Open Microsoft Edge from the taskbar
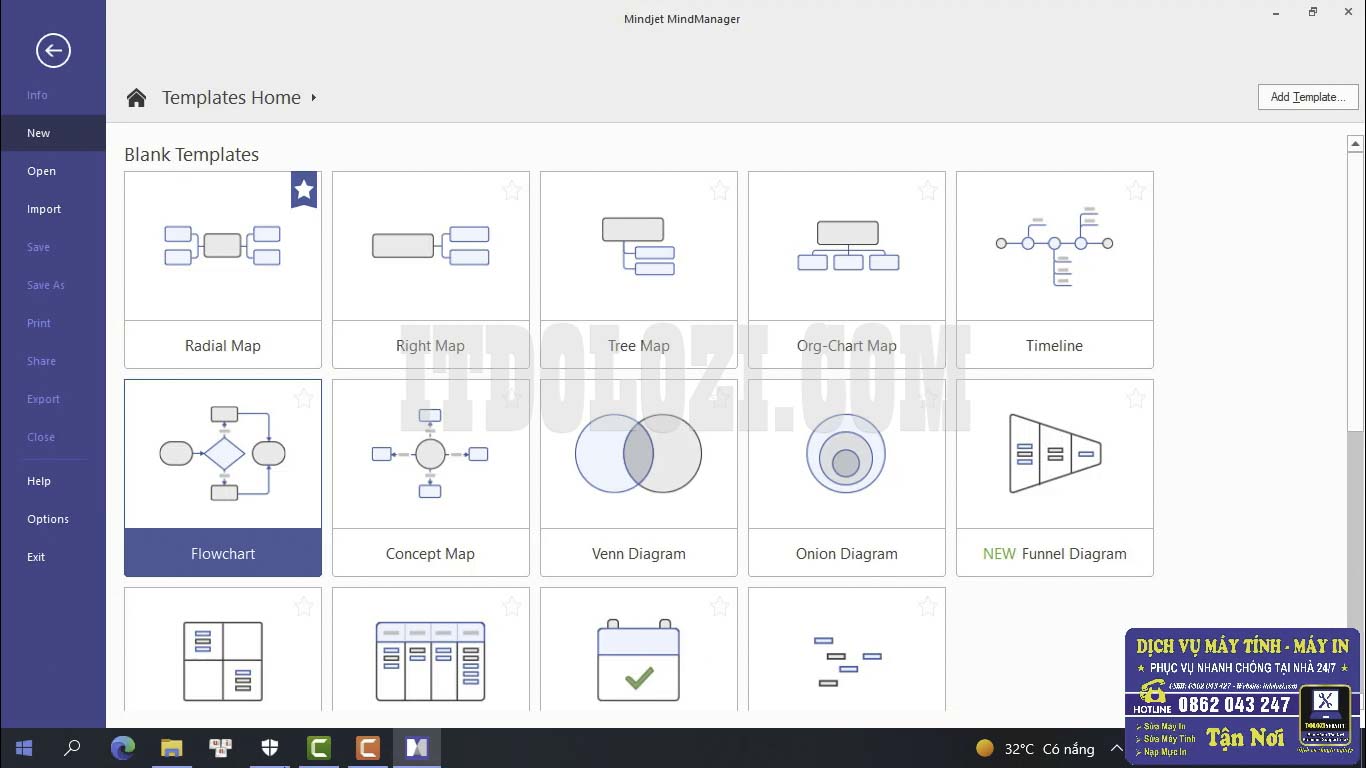The width and height of the screenshot is (1366, 768). pos(122,748)
